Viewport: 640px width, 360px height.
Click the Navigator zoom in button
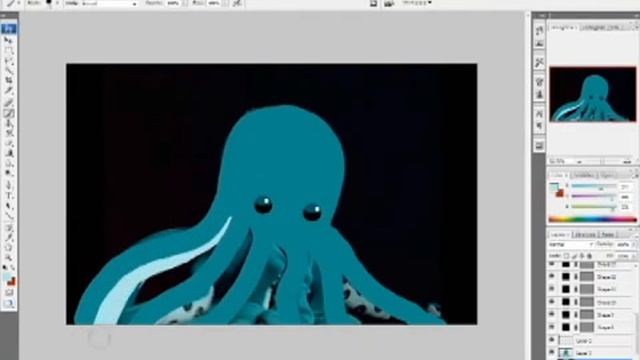[627, 162]
